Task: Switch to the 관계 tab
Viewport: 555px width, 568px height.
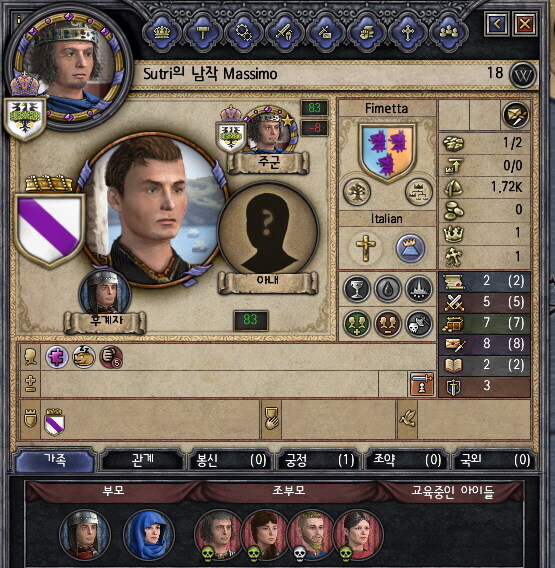Action: click(143, 460)
